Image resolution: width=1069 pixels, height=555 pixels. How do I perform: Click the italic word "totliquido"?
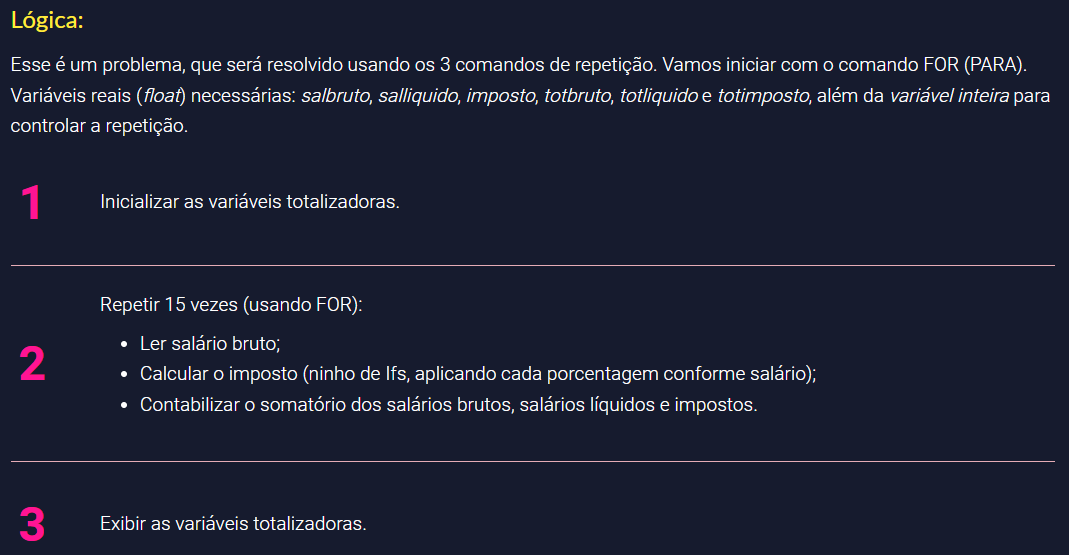coord(659,95)
